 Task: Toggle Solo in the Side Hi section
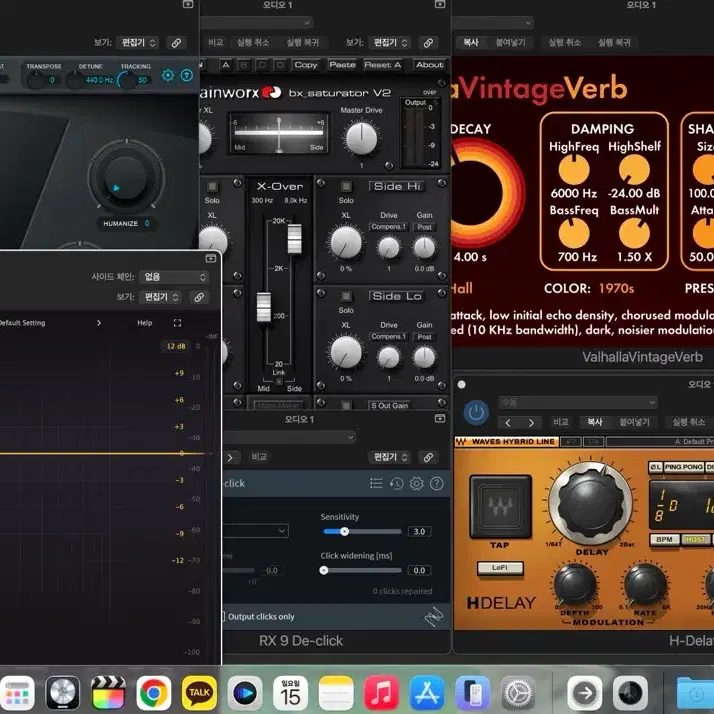[x=346, y=186]
